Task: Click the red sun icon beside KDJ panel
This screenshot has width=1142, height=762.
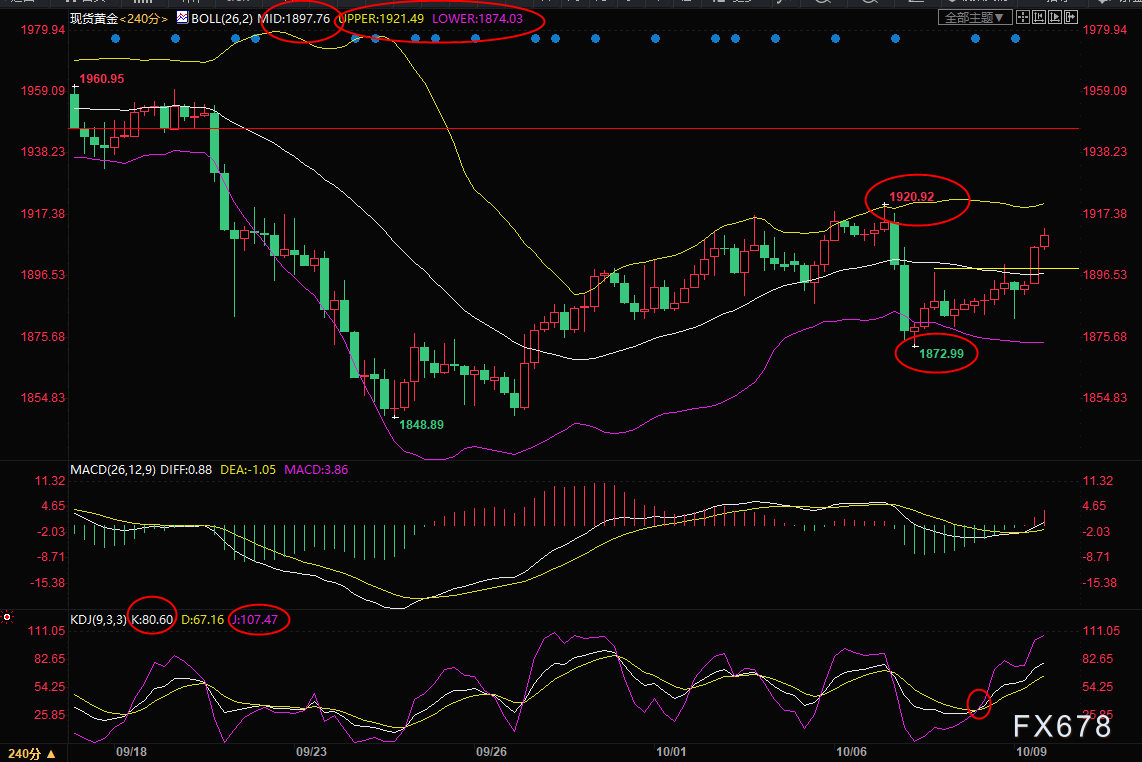Action: [8, 619]
